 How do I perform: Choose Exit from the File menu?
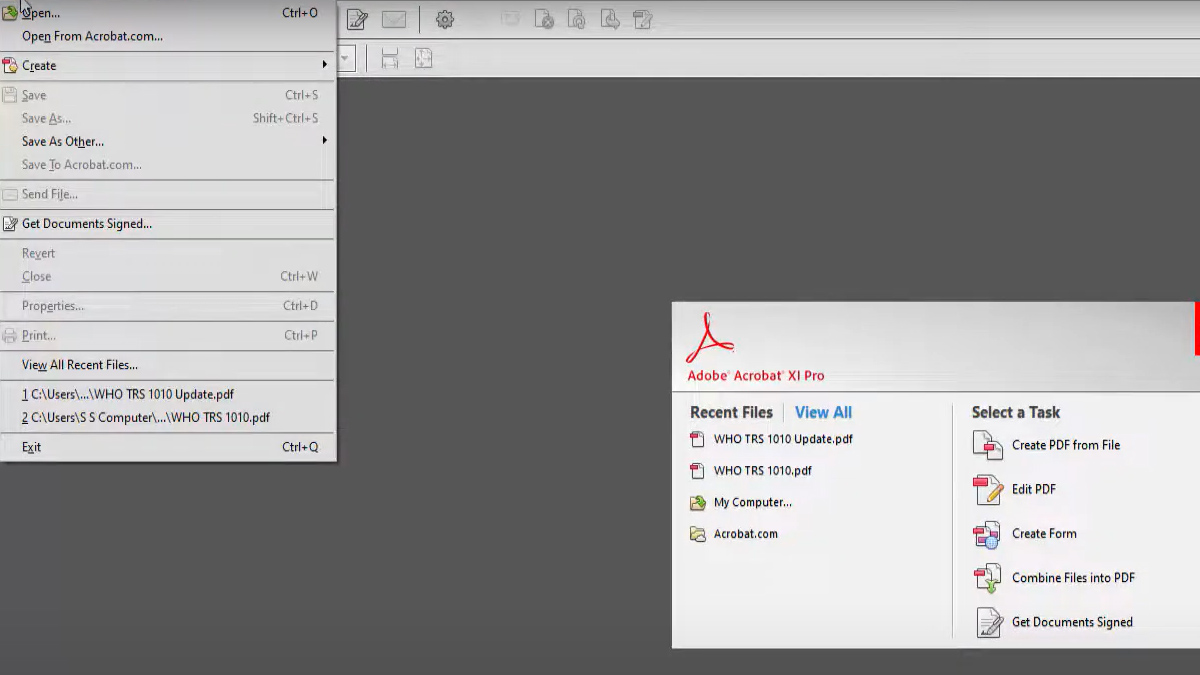pyautogui.click(x=168, y=447)
